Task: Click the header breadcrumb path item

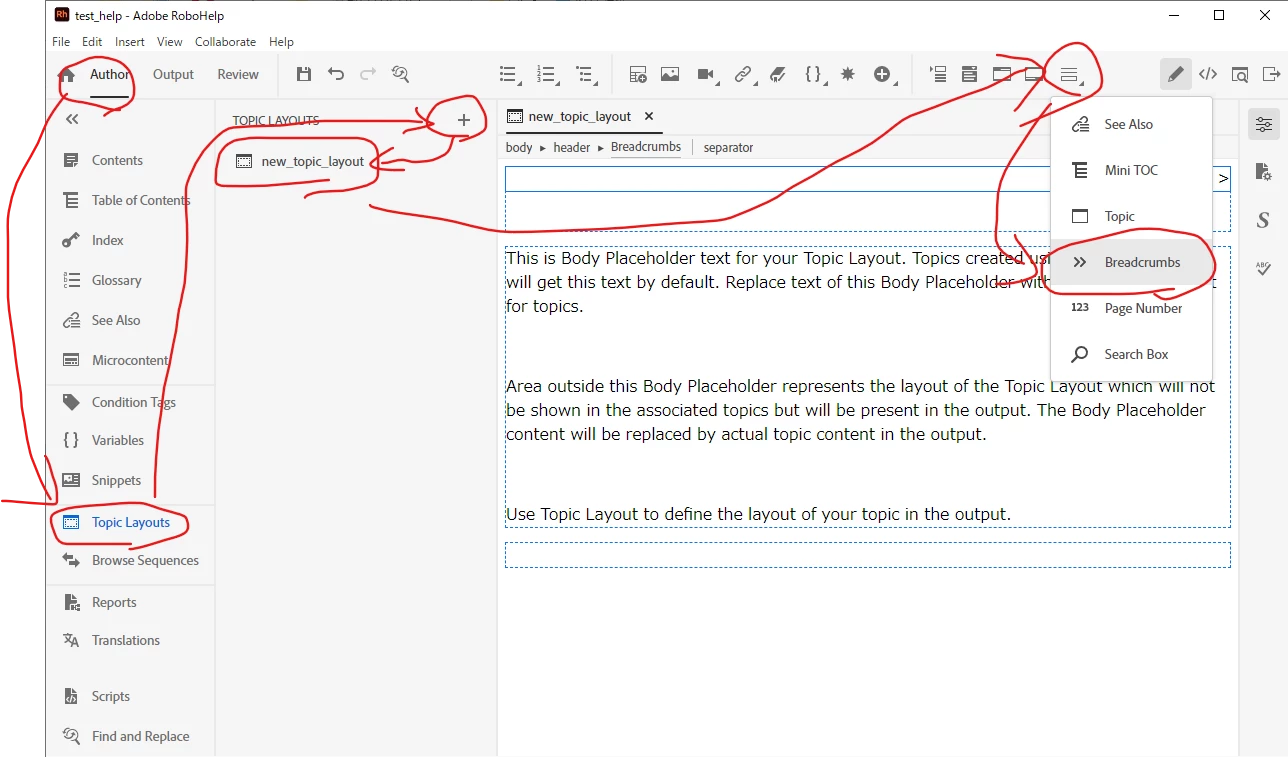Action: click(572, 147)
